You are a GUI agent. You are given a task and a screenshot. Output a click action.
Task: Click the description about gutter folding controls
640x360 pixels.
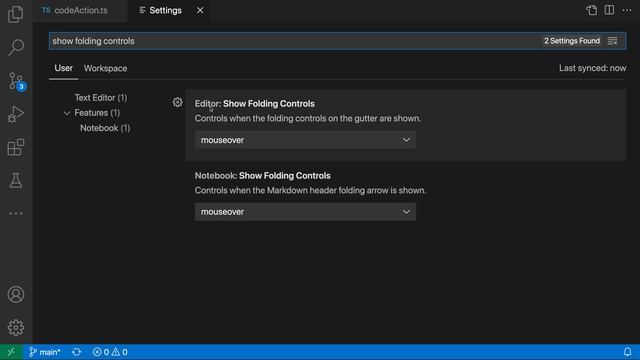click(x=308, y=118)
